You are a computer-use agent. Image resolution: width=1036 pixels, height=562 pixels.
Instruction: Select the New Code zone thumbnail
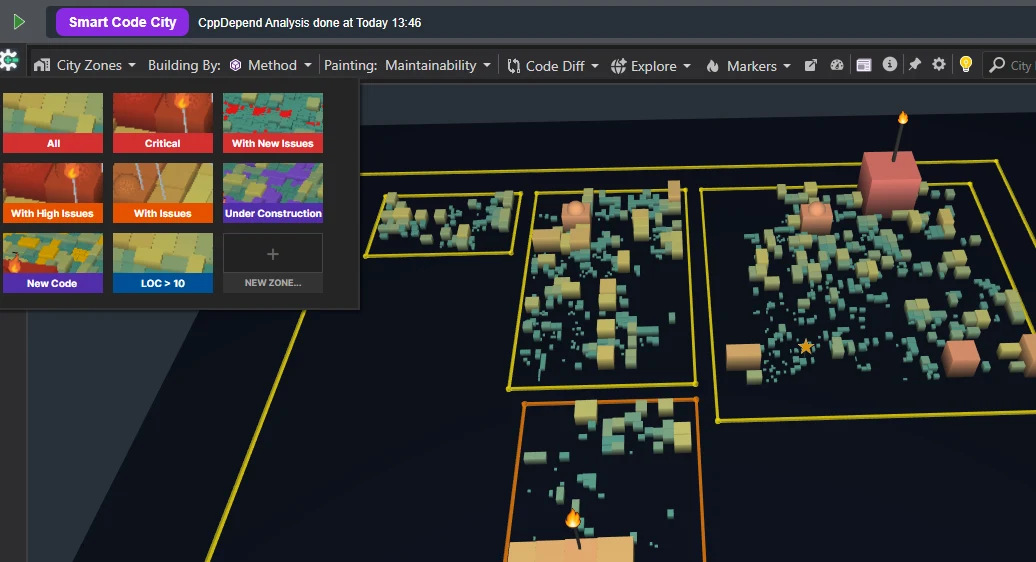[53, 263]
